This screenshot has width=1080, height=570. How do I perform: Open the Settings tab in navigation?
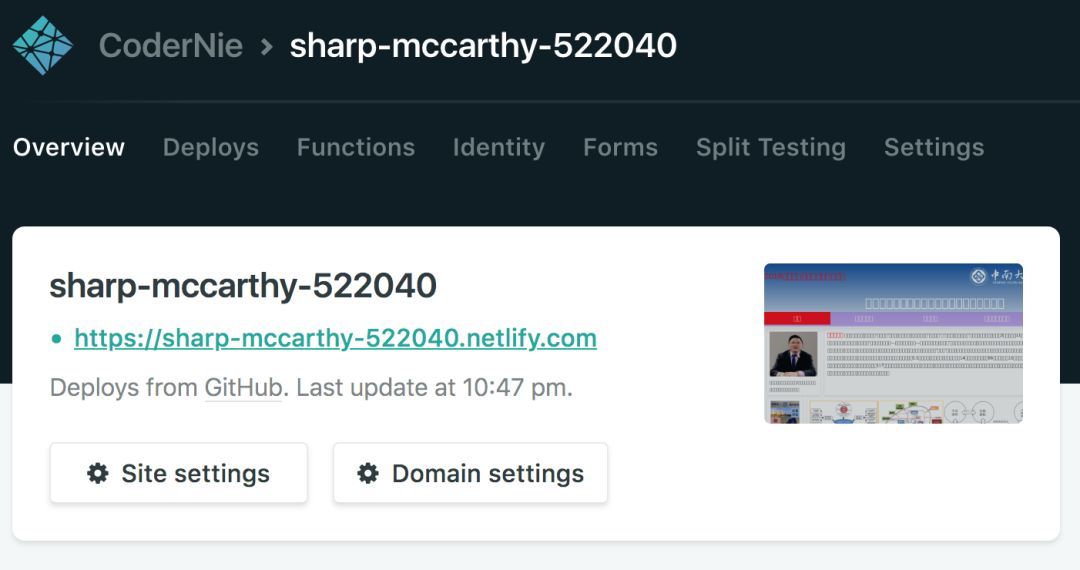[x=934, y=147]
